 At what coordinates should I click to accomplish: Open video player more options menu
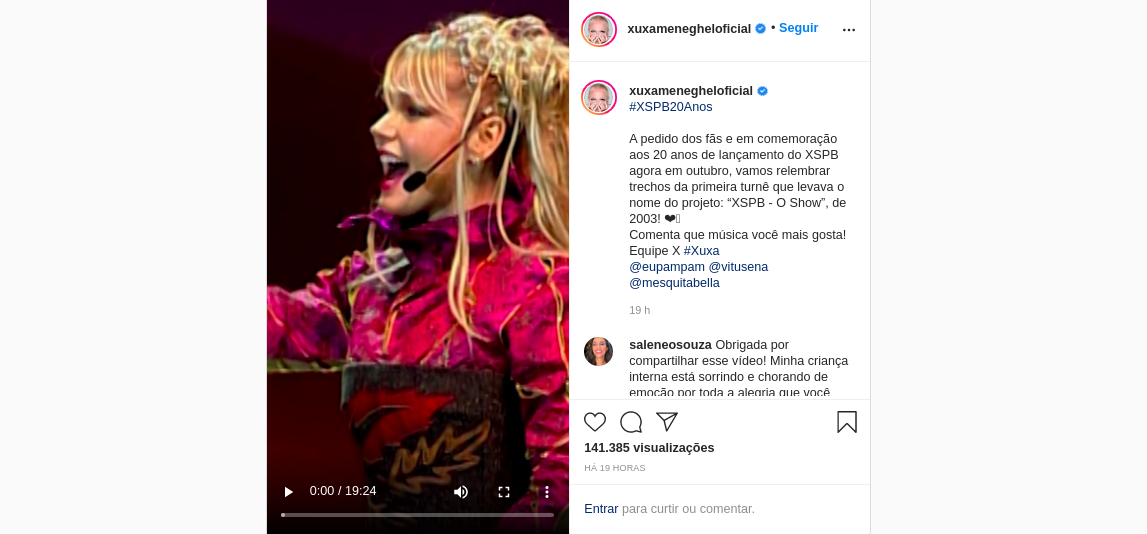pos(546,492)
